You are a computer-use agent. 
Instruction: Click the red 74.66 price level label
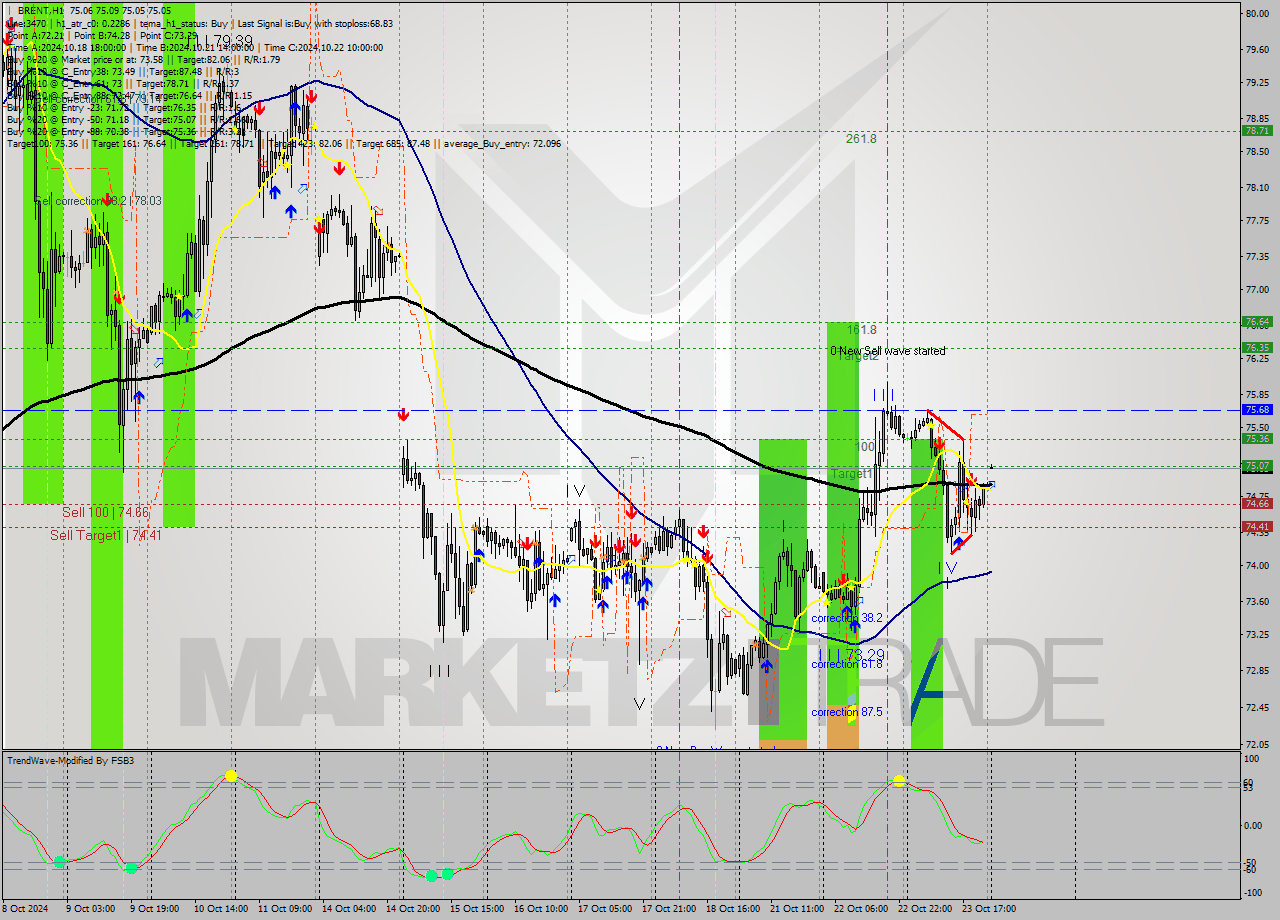click(x=1257, y=503)
